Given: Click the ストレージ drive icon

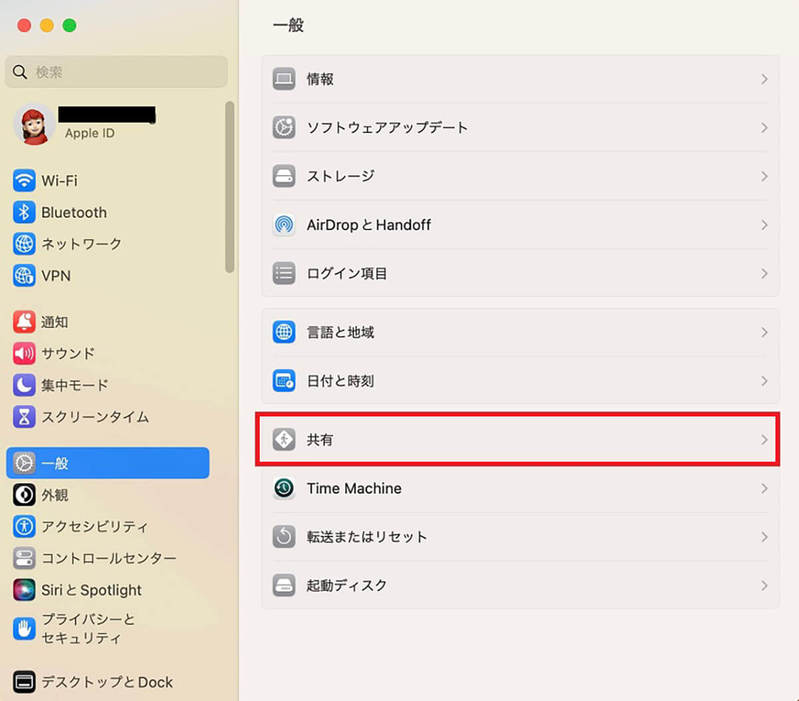Looking at the screenshot, I should point(284,176).
